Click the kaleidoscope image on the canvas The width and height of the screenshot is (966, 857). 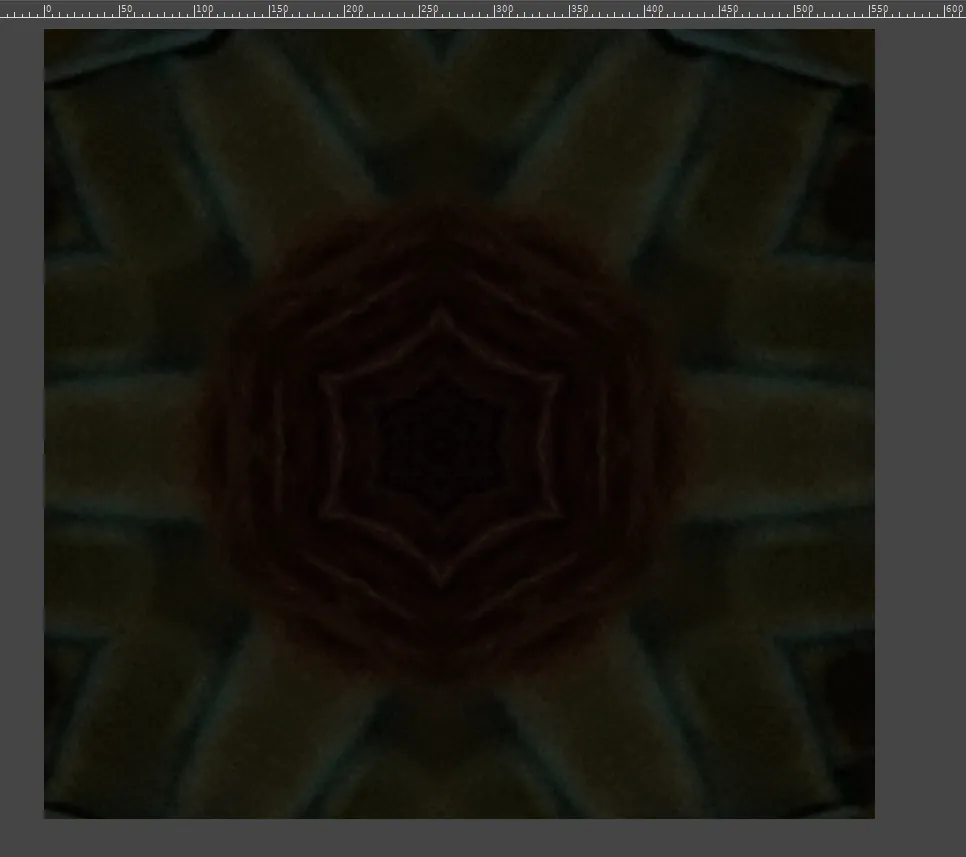459,424
